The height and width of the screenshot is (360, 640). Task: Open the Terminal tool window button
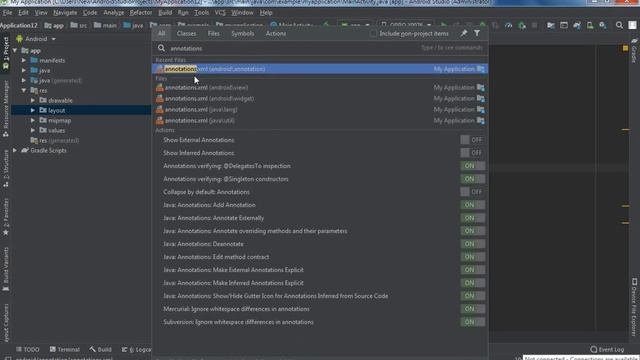click(64, 349)
